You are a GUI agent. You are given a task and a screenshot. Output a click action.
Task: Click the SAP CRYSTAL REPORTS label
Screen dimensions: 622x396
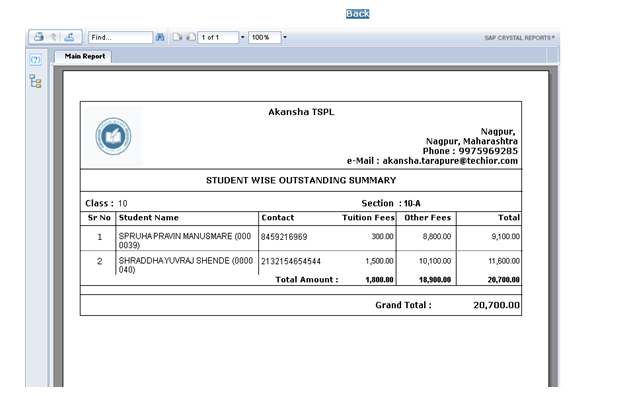click(x=519, y=38)
